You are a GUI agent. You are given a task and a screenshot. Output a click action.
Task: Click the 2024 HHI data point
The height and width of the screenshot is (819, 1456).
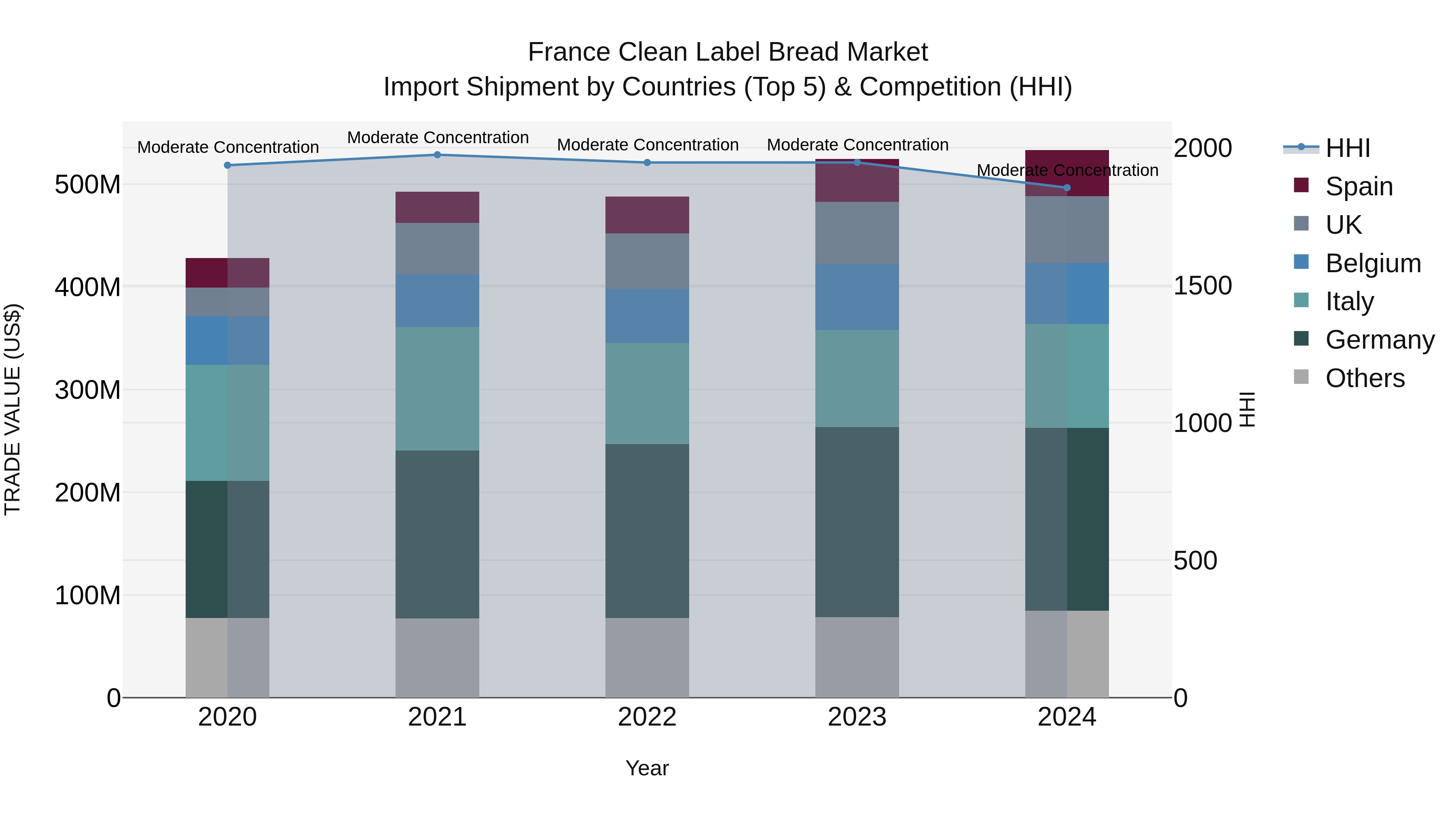[x=1067, y=188]
